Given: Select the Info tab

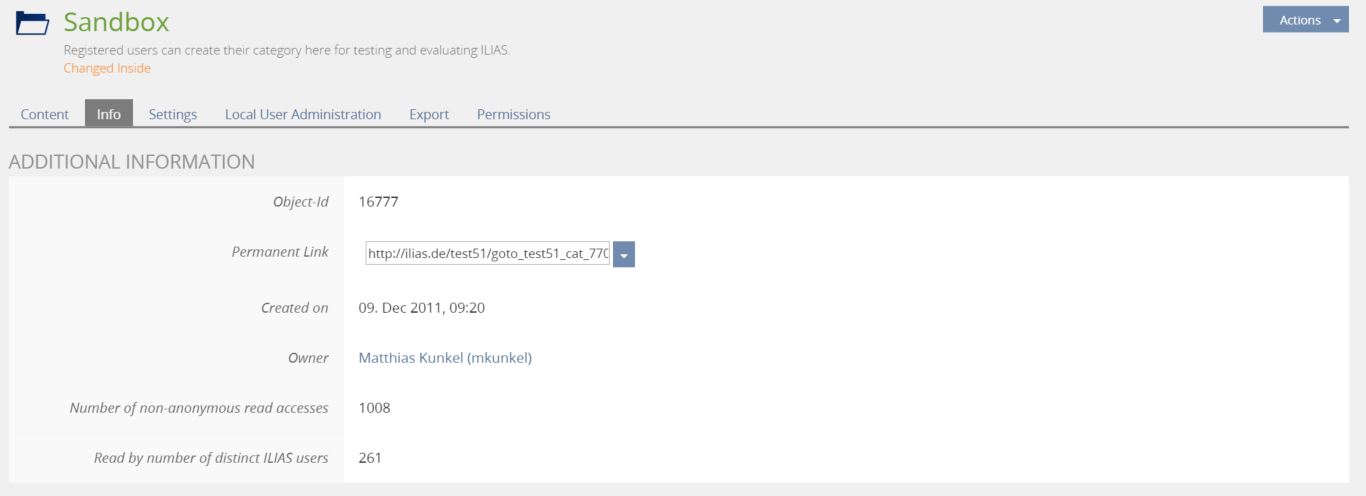Looking at the screenshot, I should pyautogui.click(x=109, y=114).
